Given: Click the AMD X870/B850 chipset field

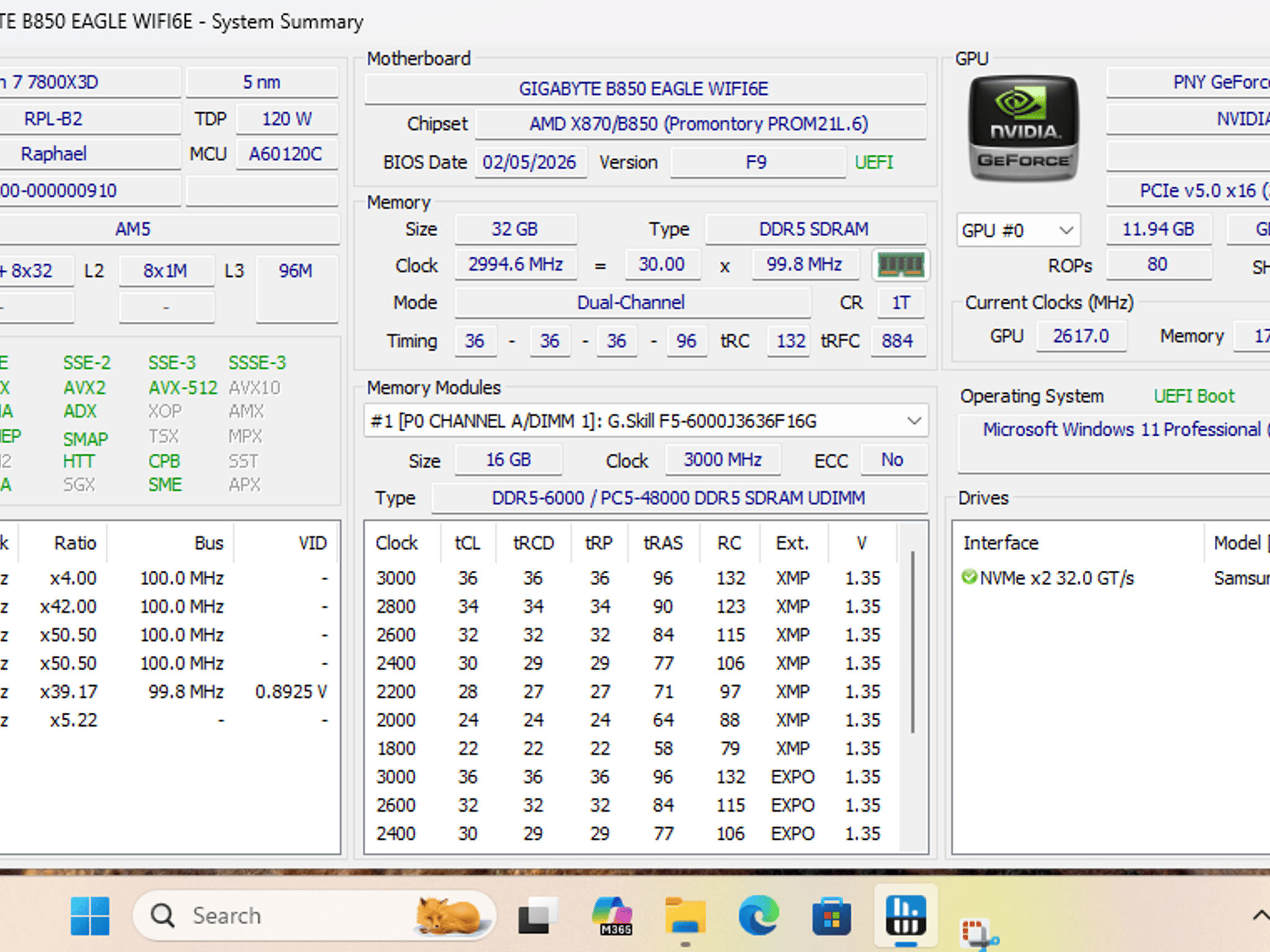Looking at the screenshot, I should pyautogui.click(x=701, y=124).
